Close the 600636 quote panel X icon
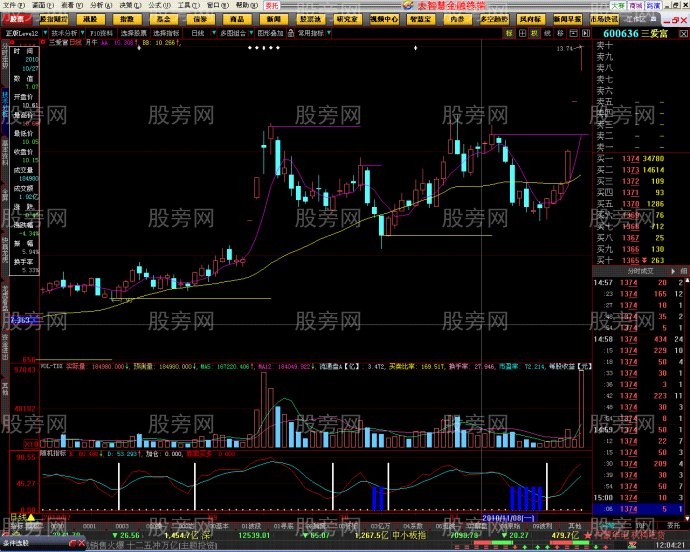 coord(684,34)
